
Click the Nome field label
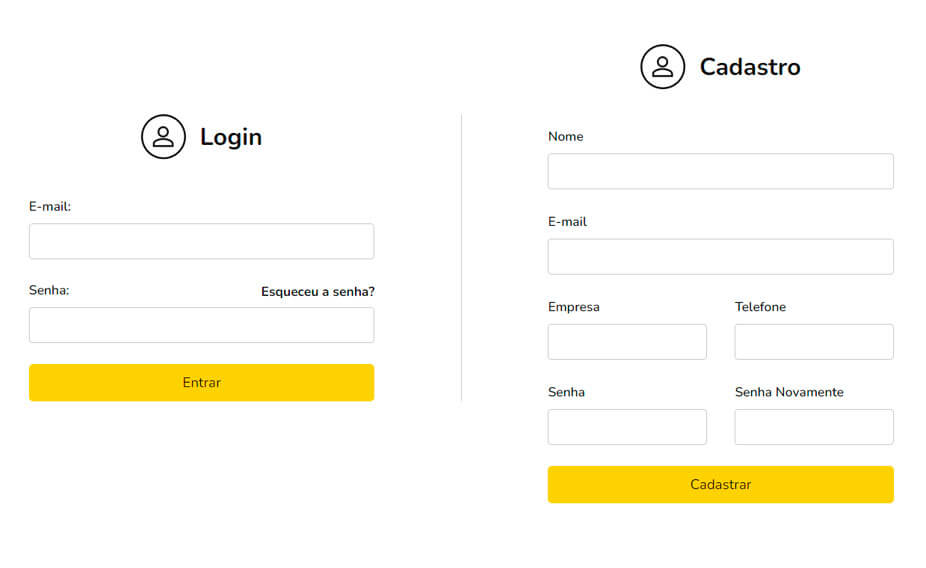(x=565, y=137)
